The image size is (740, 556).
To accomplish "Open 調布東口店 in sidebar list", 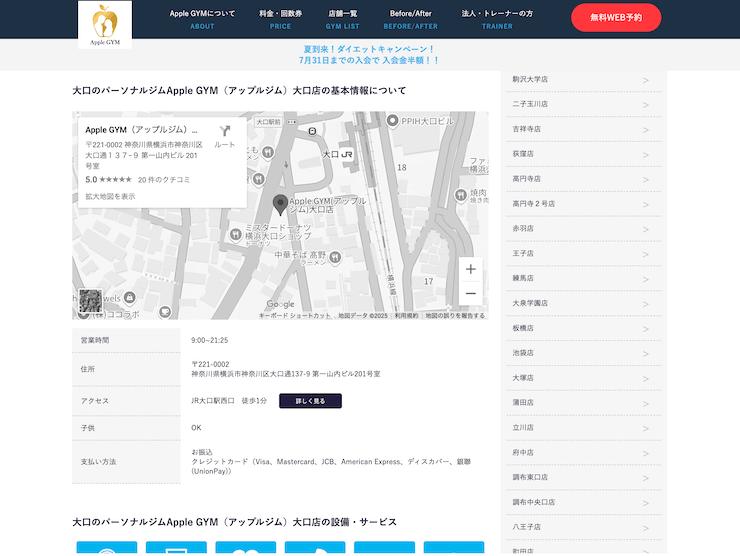I will [584, 477].
